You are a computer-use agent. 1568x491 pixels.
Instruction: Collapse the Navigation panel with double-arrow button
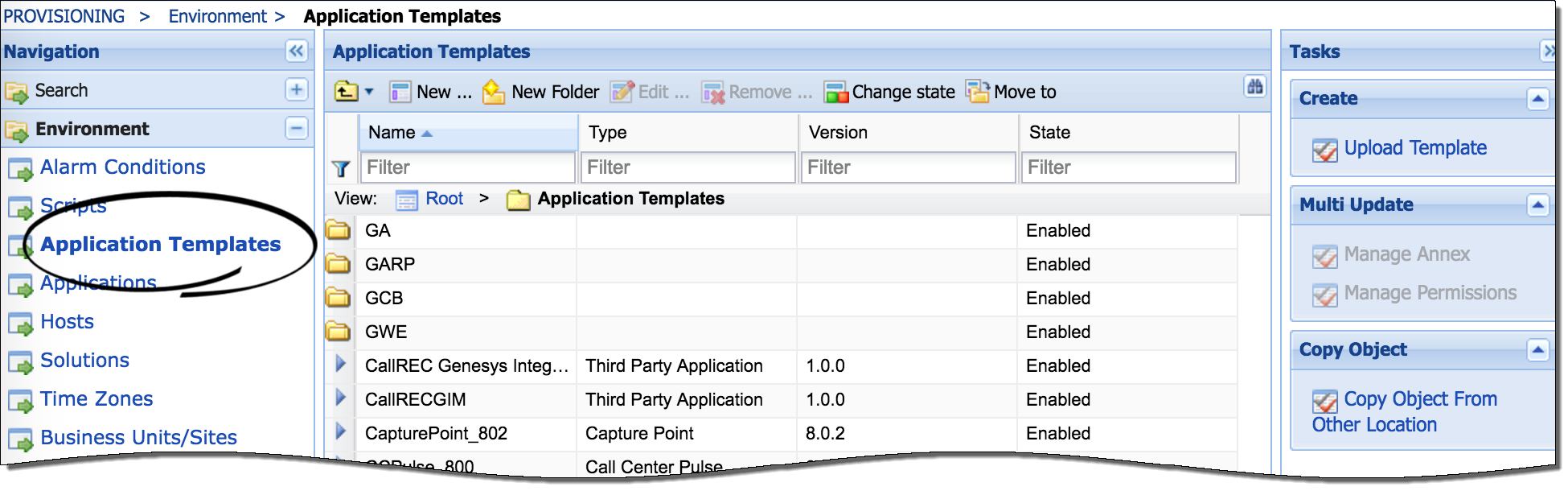tap(297, 51)
